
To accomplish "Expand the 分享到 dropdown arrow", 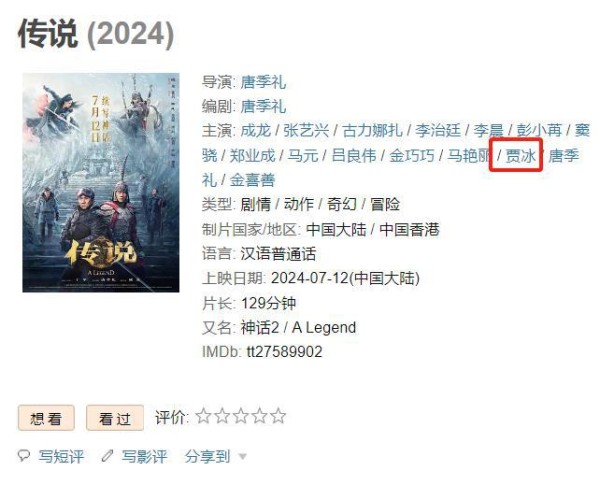I will click(x=242, y=456).
